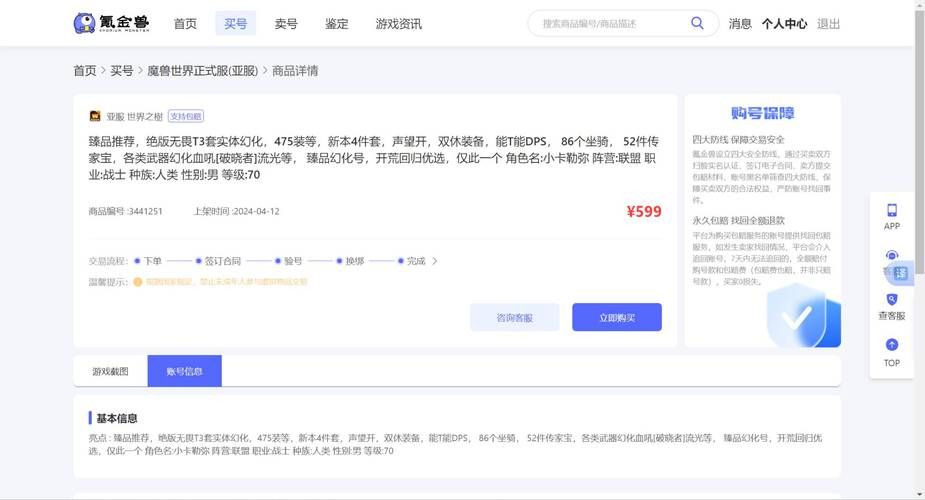Click the 退出 logout link
925x500 pixels.
coord(828,24)
